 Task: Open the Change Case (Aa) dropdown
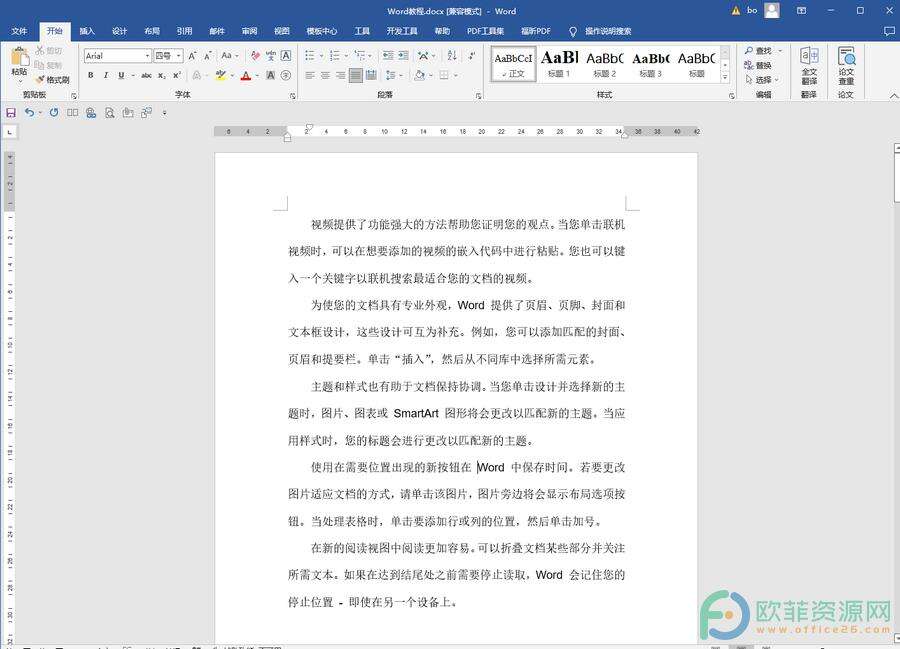[230, 56]
